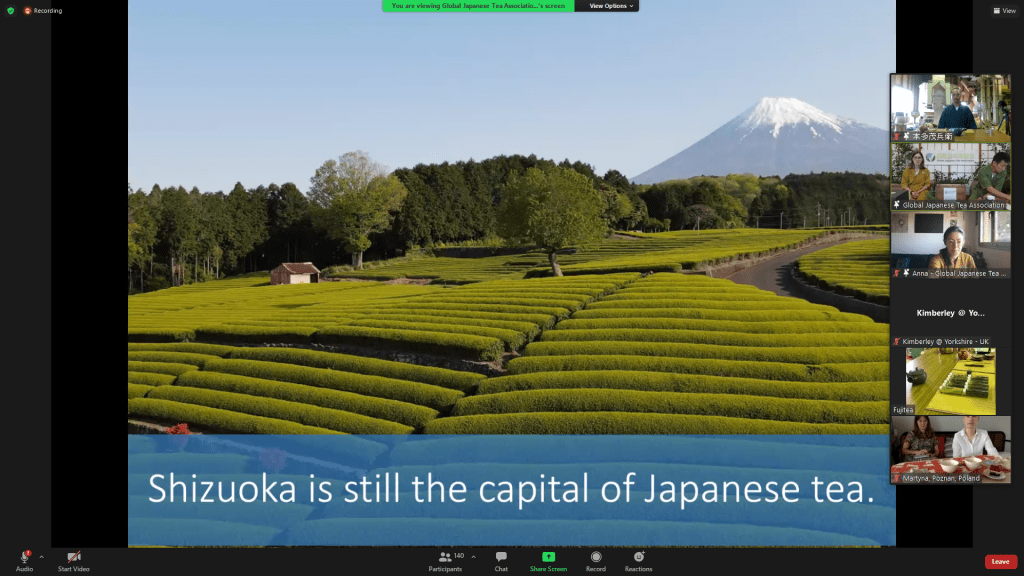Click the Audio microphone icon
Image resolution: width=1024 pixels, height=576 pixels.
tap(24, 557)
